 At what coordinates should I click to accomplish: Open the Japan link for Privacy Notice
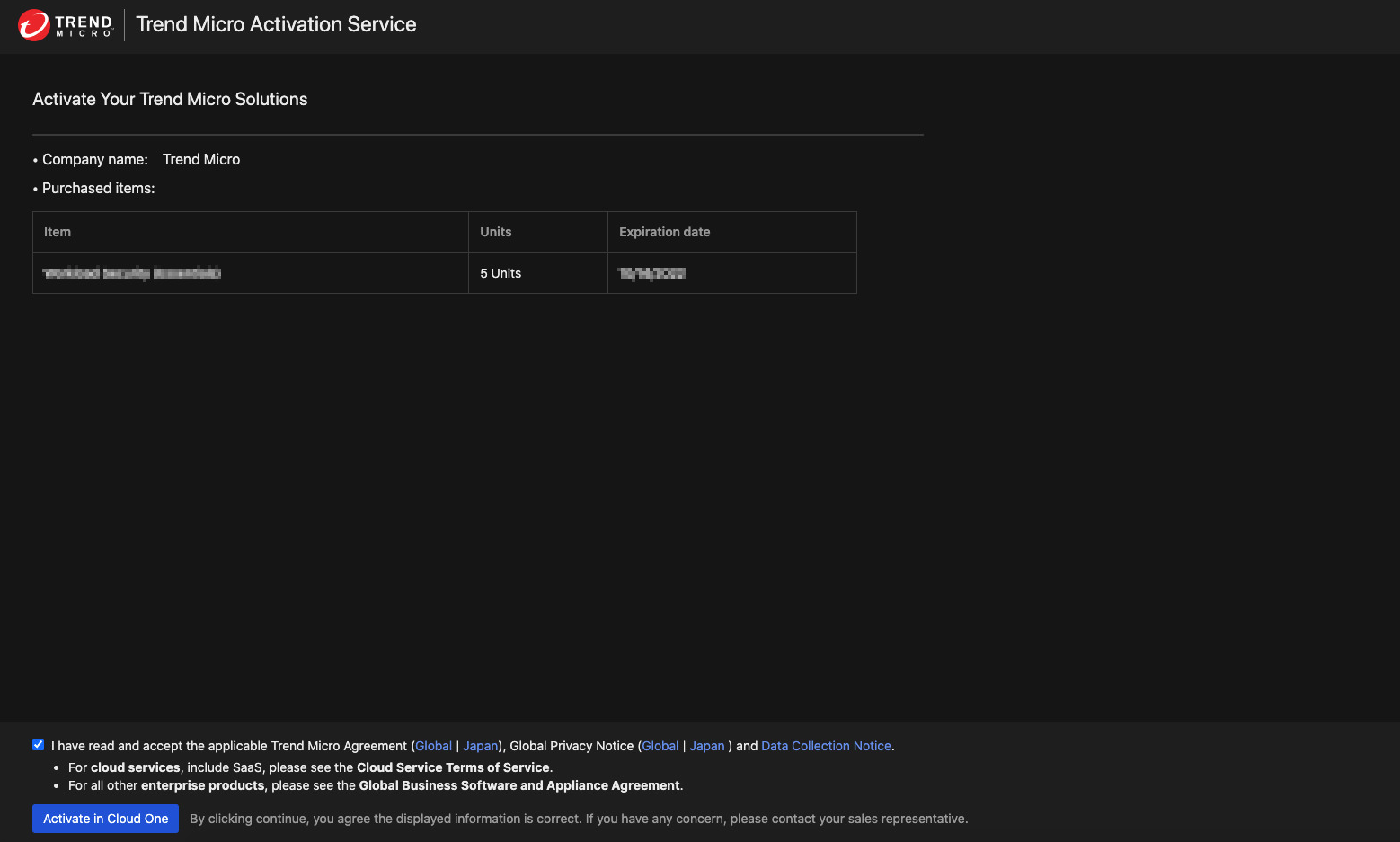(706, 746)
